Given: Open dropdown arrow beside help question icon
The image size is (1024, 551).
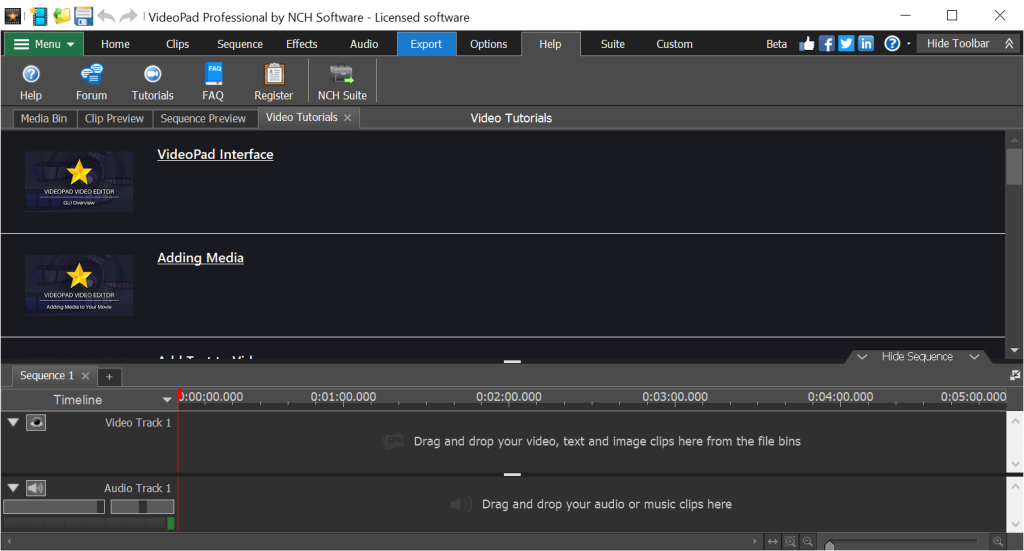Looking at the screenshot, I should coord(908,44).
